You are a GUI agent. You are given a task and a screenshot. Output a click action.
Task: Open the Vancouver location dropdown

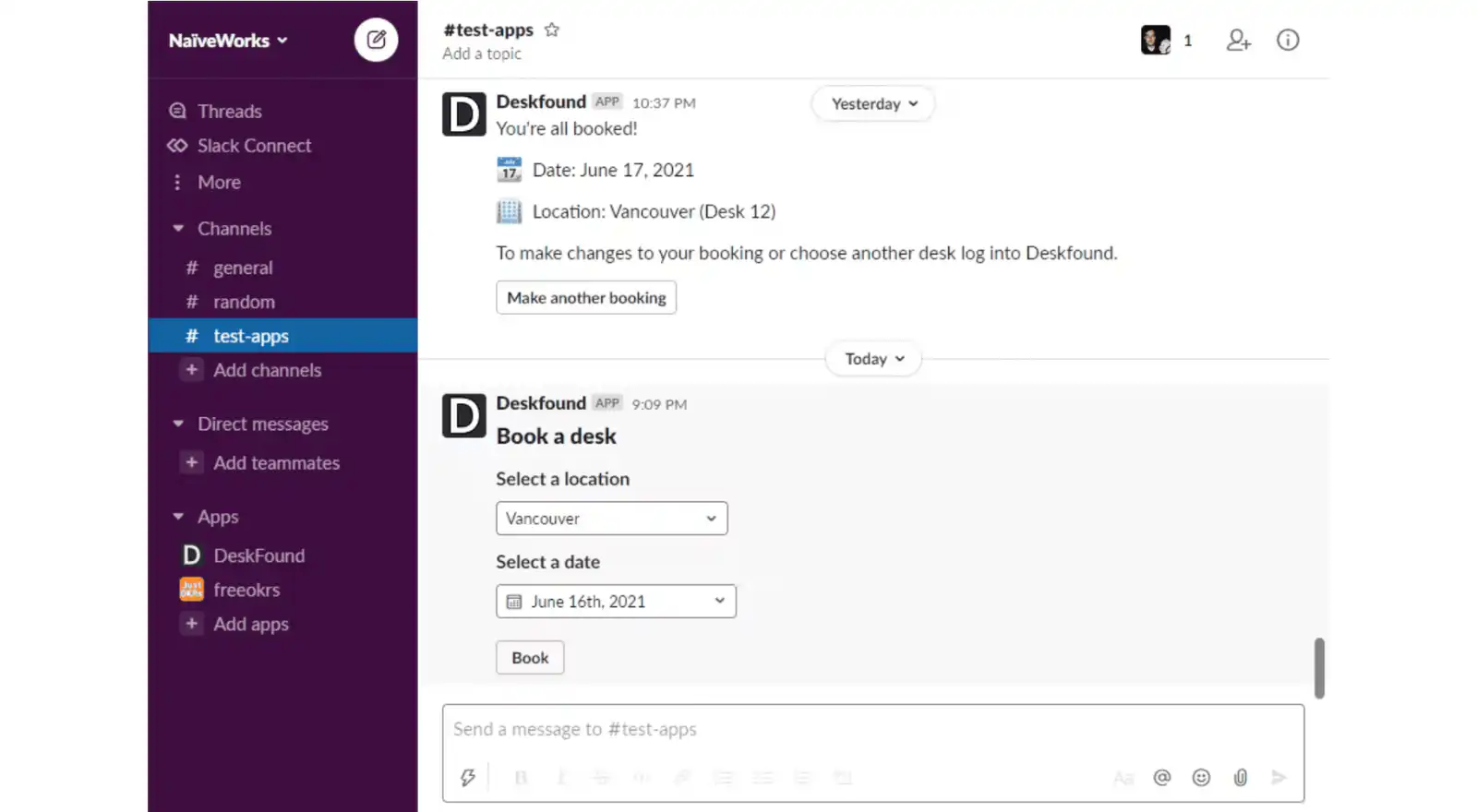pyautogui.click(x=612, y=519)
